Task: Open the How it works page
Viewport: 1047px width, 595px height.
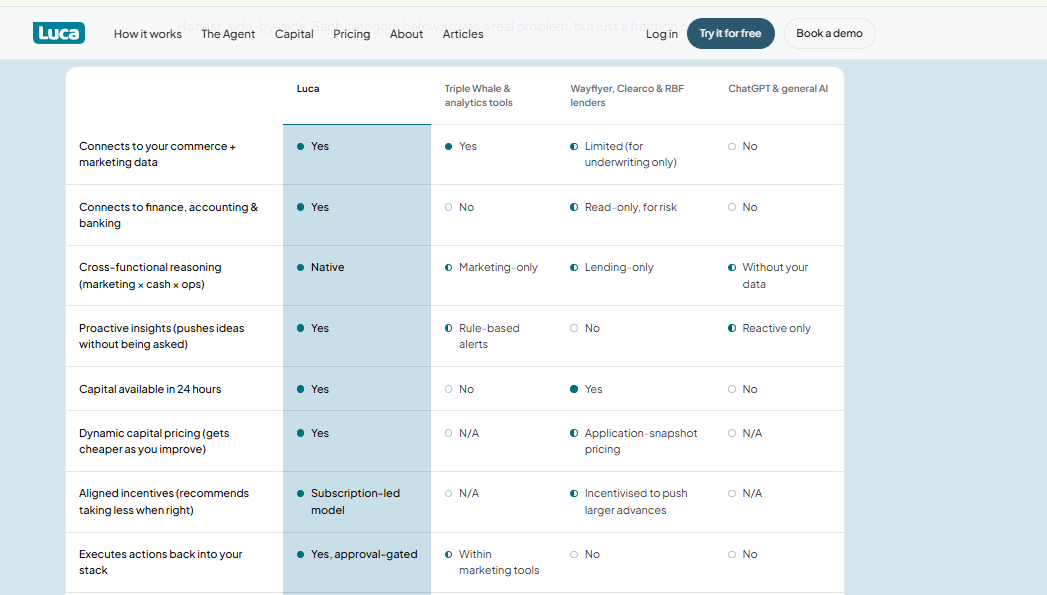Action: (148, 34)
